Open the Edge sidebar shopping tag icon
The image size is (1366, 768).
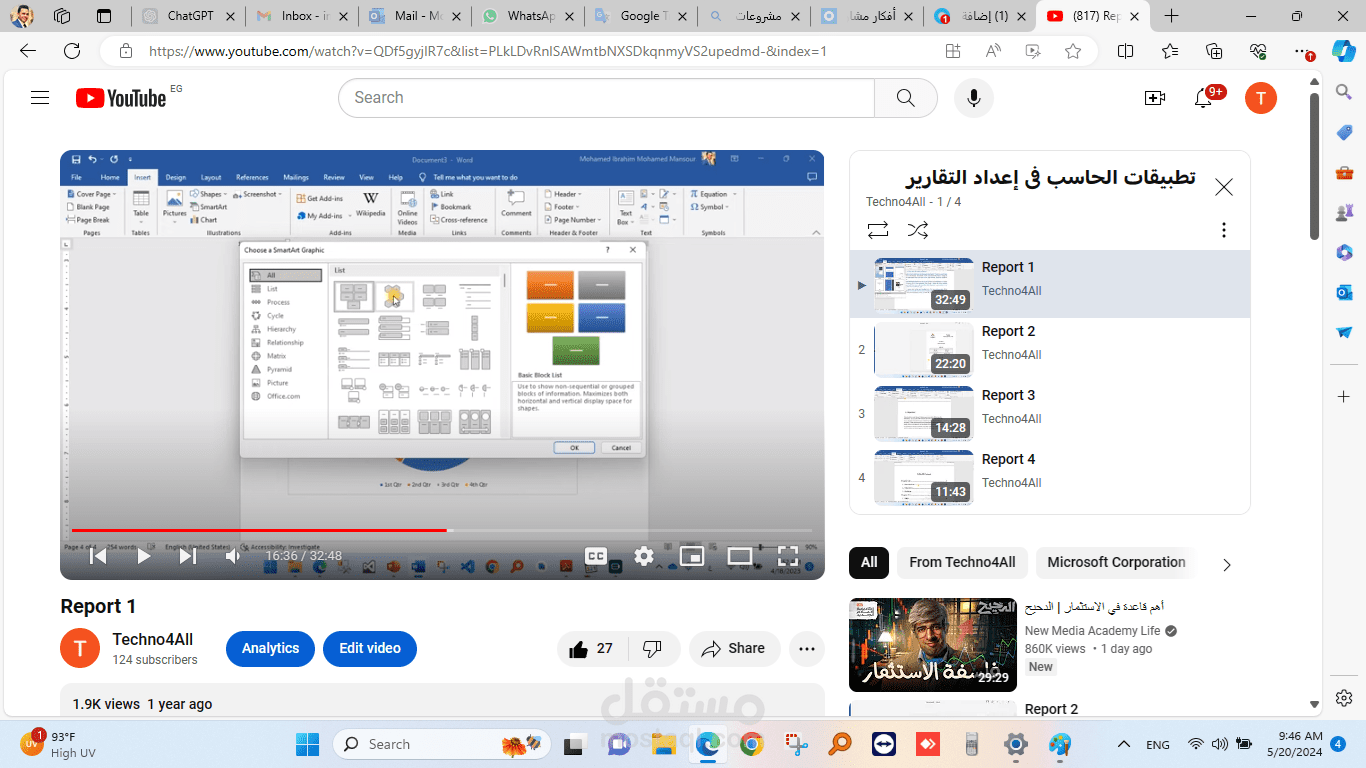[1344, 132]
